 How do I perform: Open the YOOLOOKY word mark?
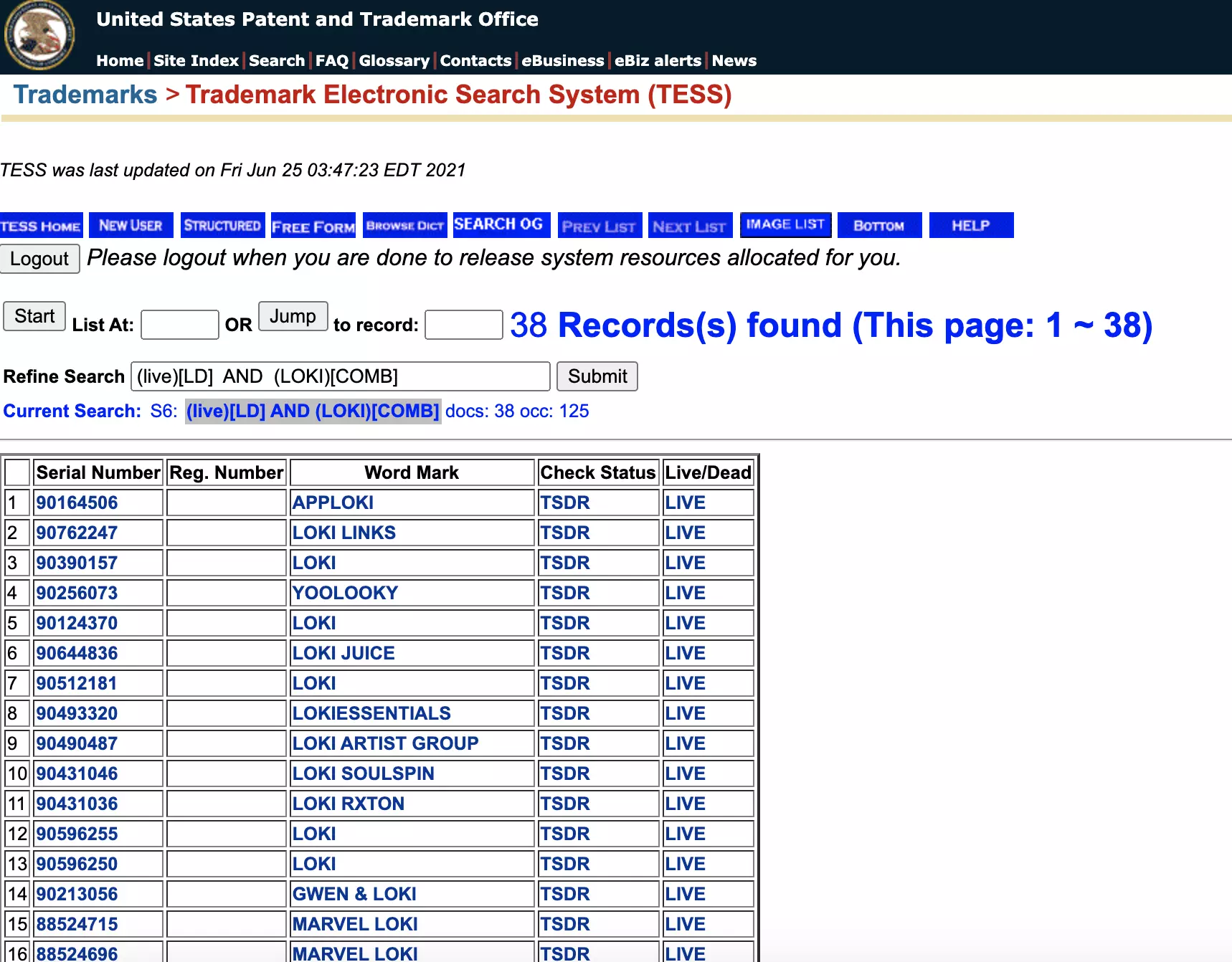(x=345, y=593)
